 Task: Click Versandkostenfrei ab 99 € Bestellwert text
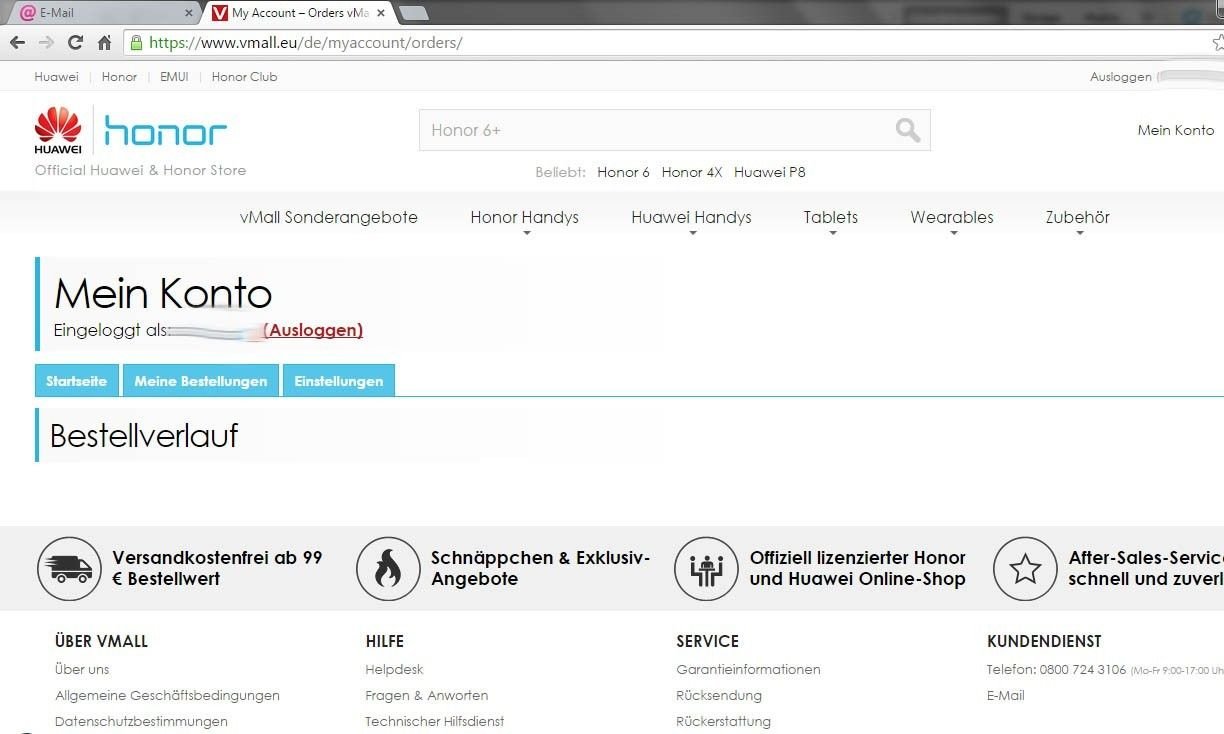(217, 568)
